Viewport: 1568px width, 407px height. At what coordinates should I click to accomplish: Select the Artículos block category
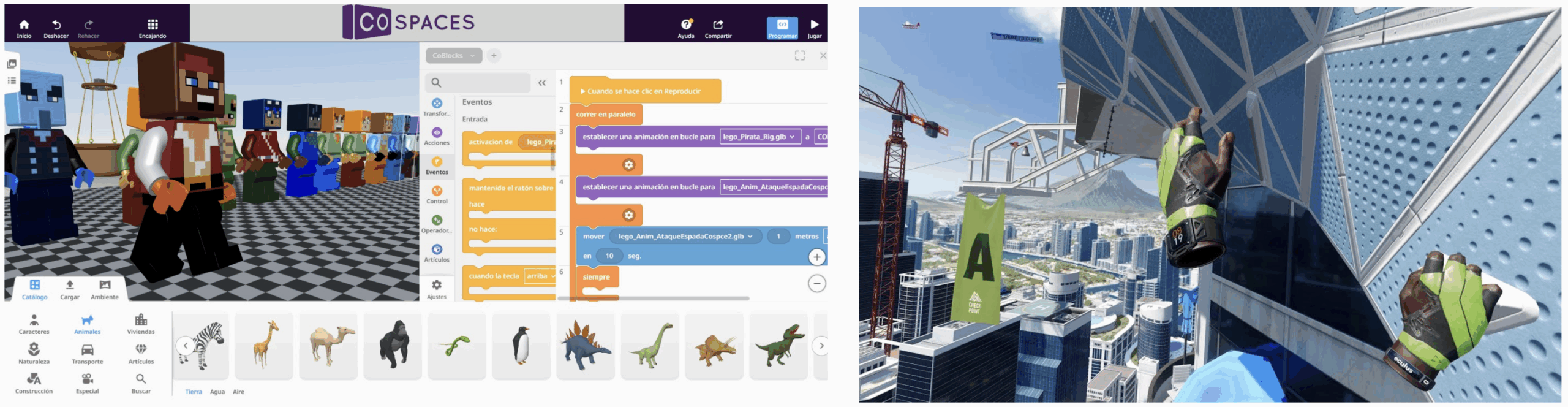437,253
